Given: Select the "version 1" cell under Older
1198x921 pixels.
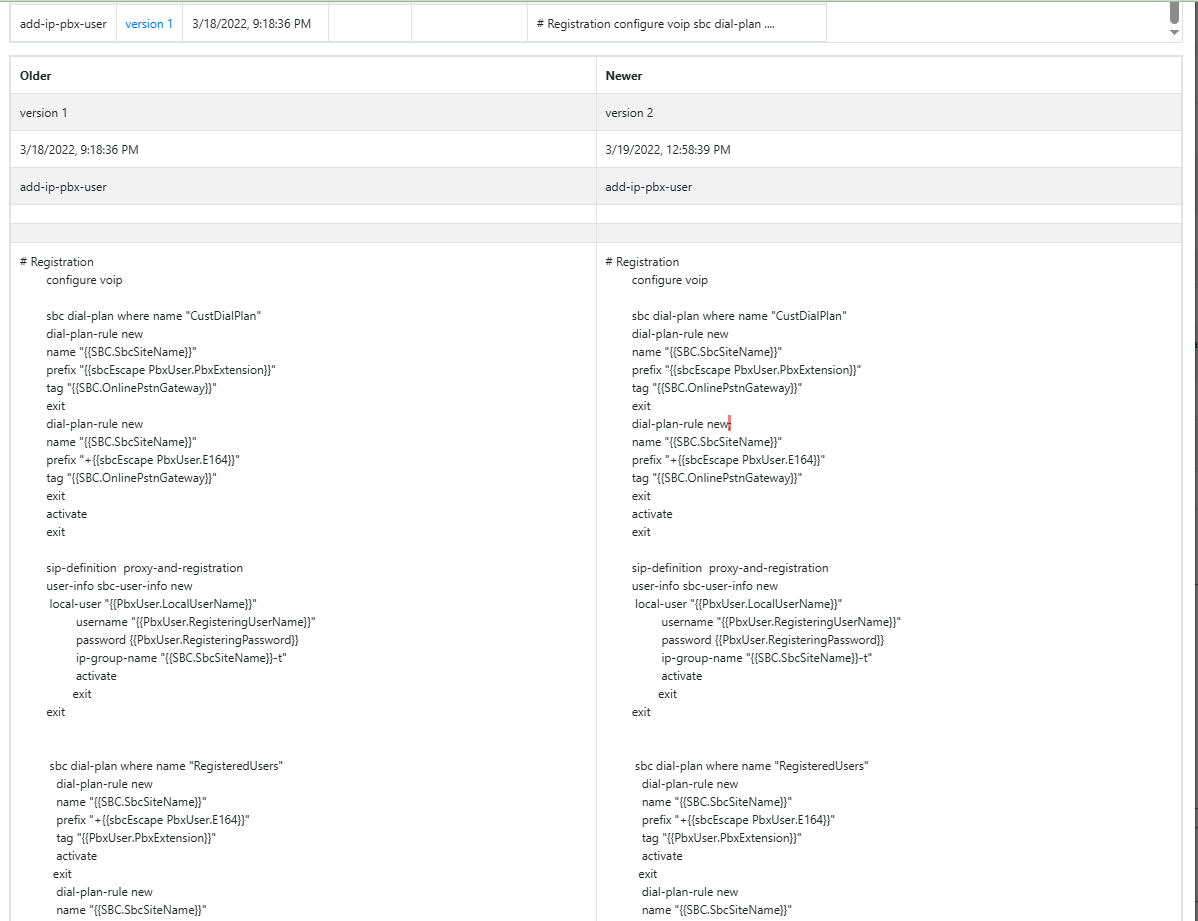Looking at the screenshot, I should point(44,113).
